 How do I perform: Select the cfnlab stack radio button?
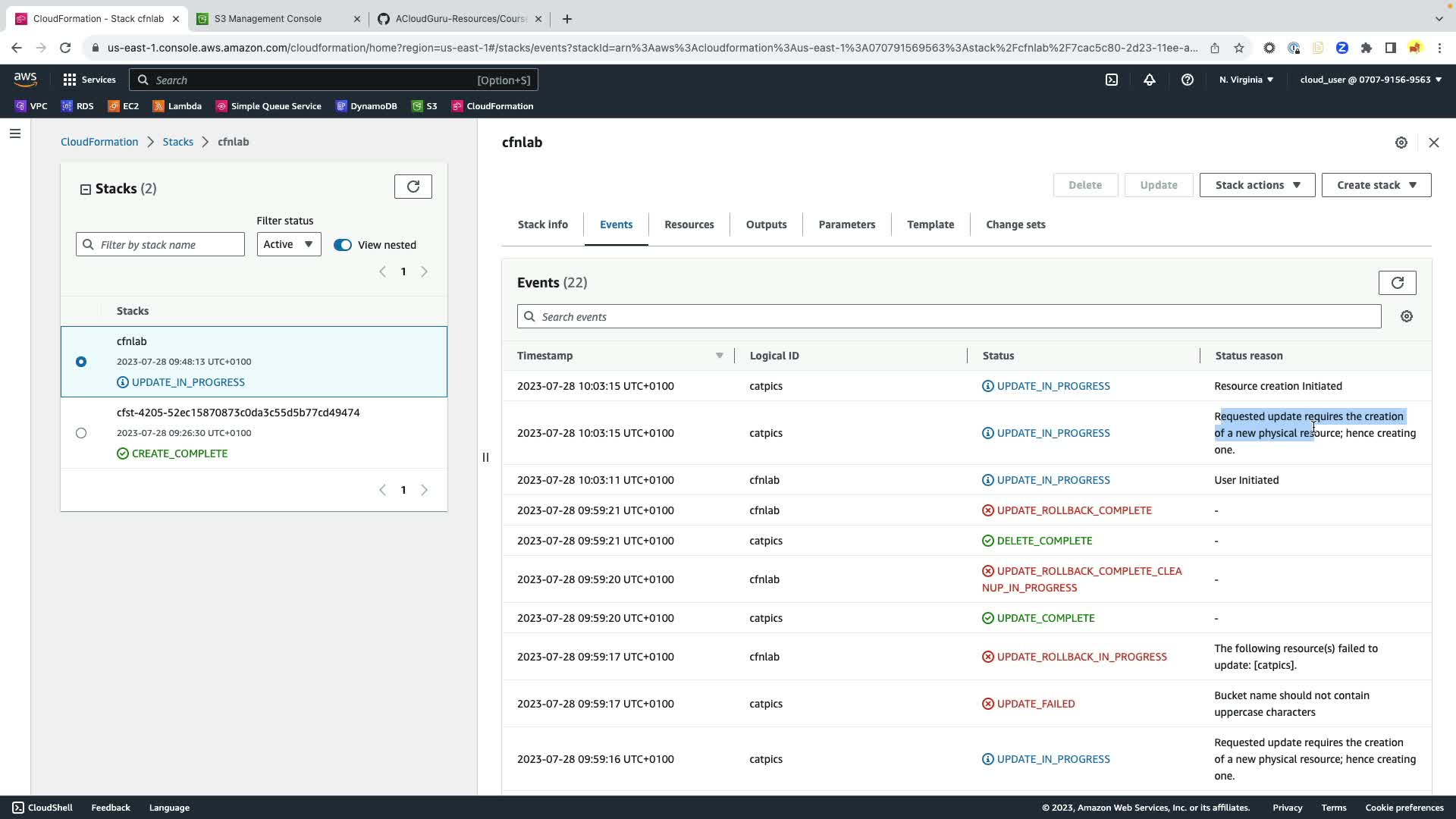pos(81,362)
